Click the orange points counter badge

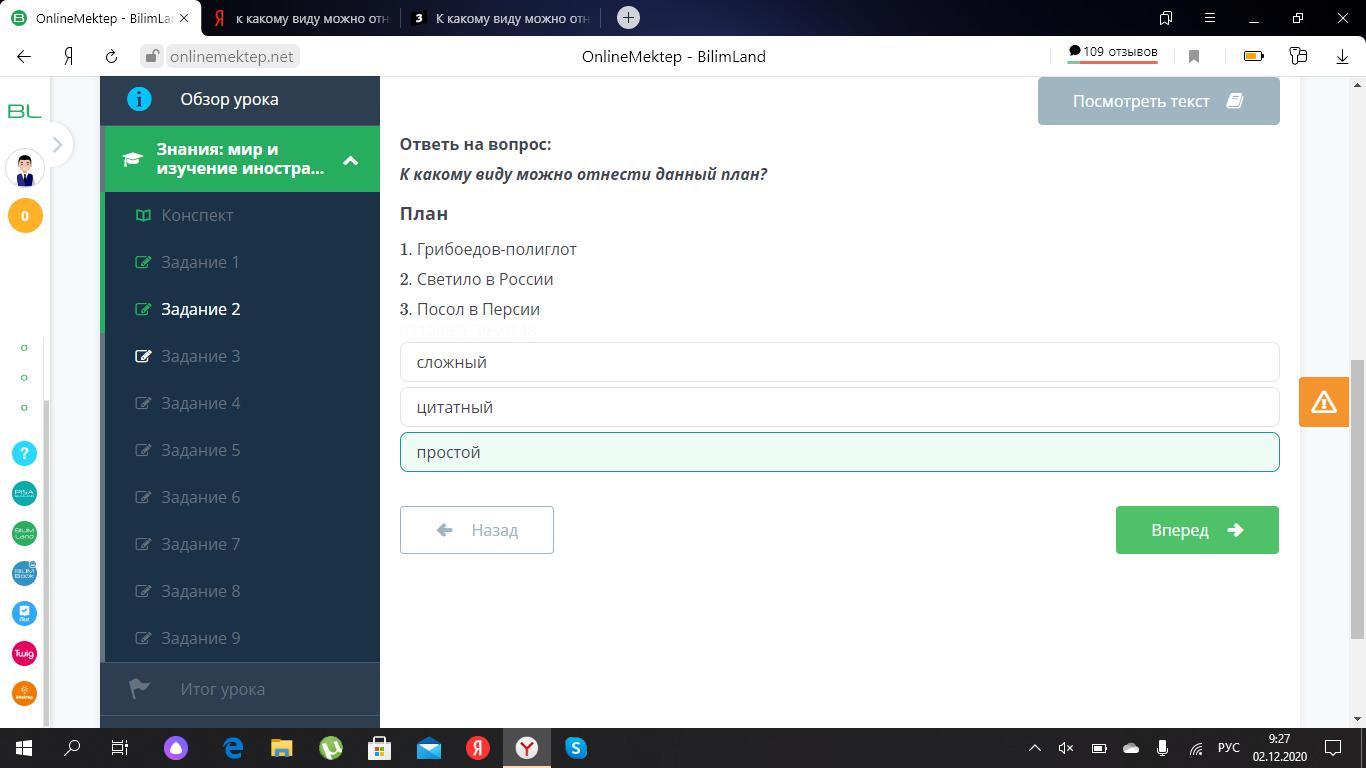pos(25,216)
